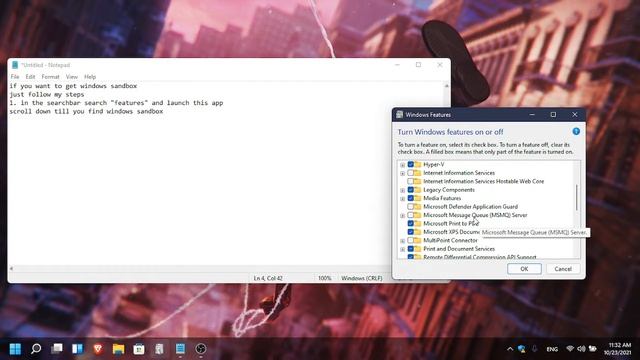Open Windows Security tray icon
The height and width of the screenshot is (360, 640).
522,349
